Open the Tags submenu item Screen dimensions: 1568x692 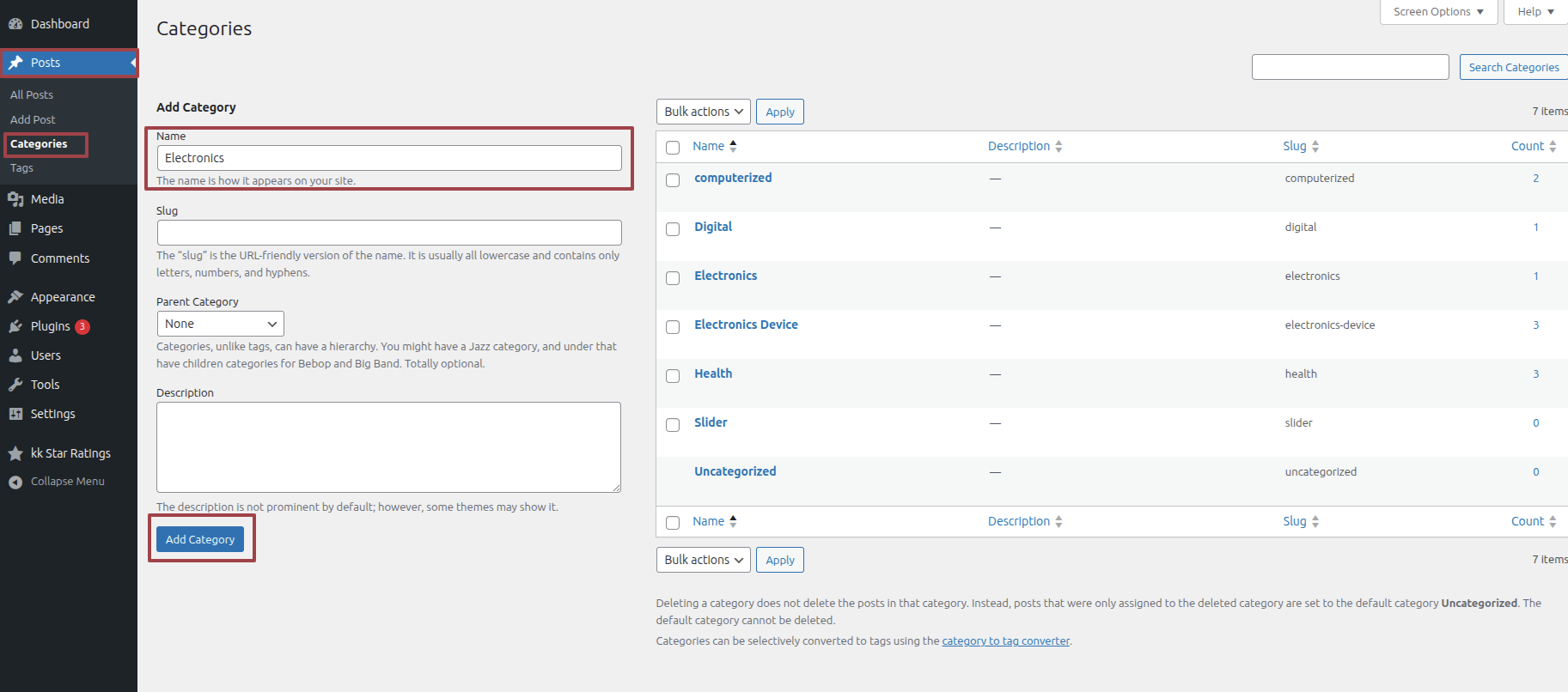click(x=21, y=168)
